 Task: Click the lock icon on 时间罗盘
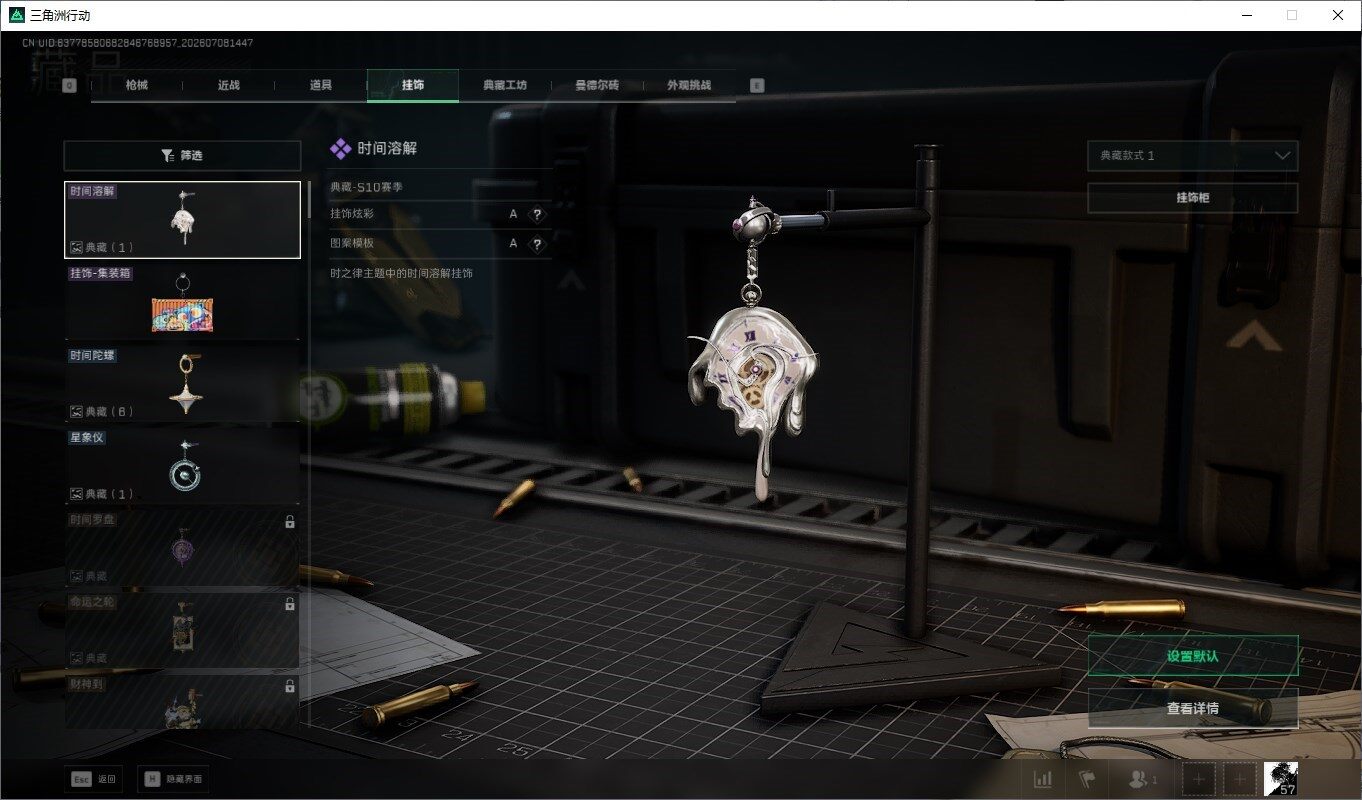(x=290, y=522)
